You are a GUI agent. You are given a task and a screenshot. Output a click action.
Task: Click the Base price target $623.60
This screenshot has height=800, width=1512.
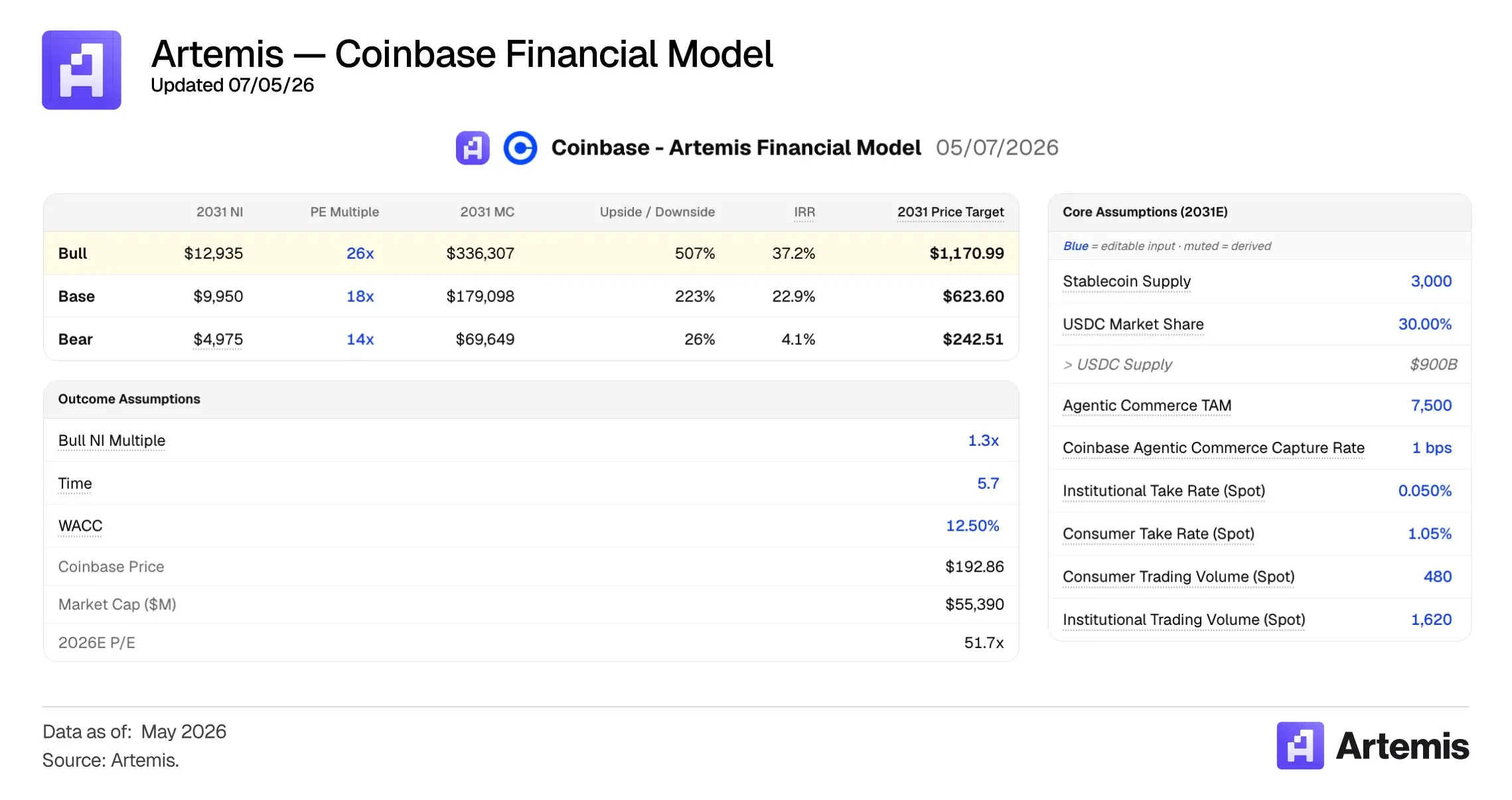click(973, 297)
